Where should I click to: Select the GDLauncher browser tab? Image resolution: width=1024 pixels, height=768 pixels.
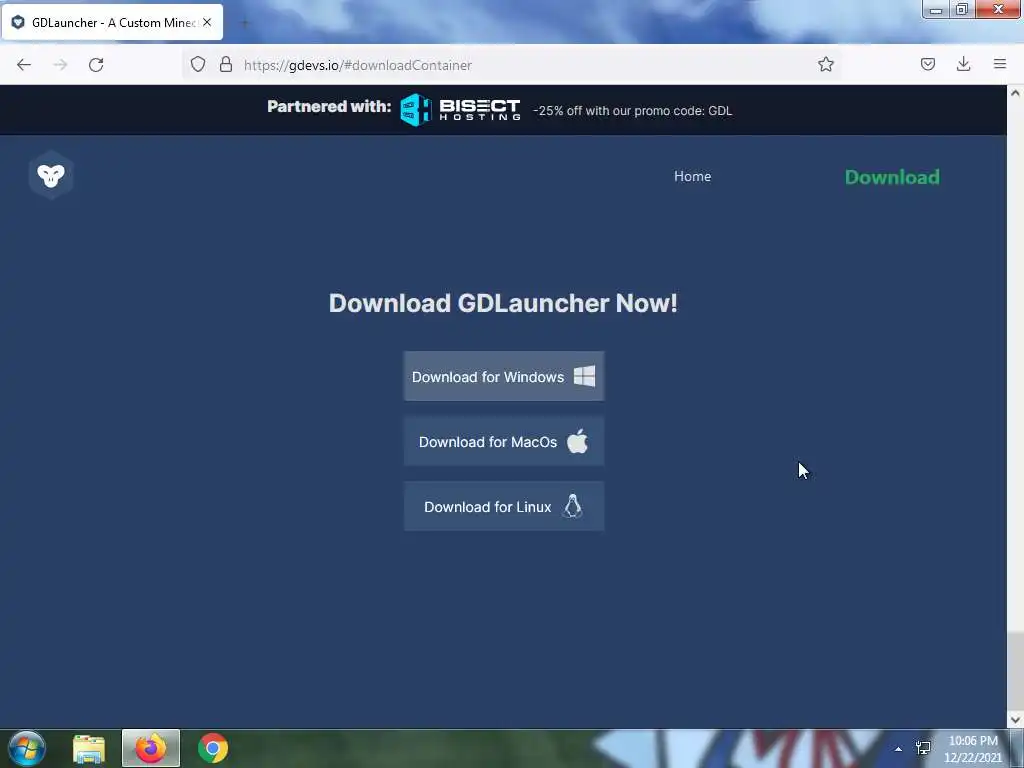(112, 22)
